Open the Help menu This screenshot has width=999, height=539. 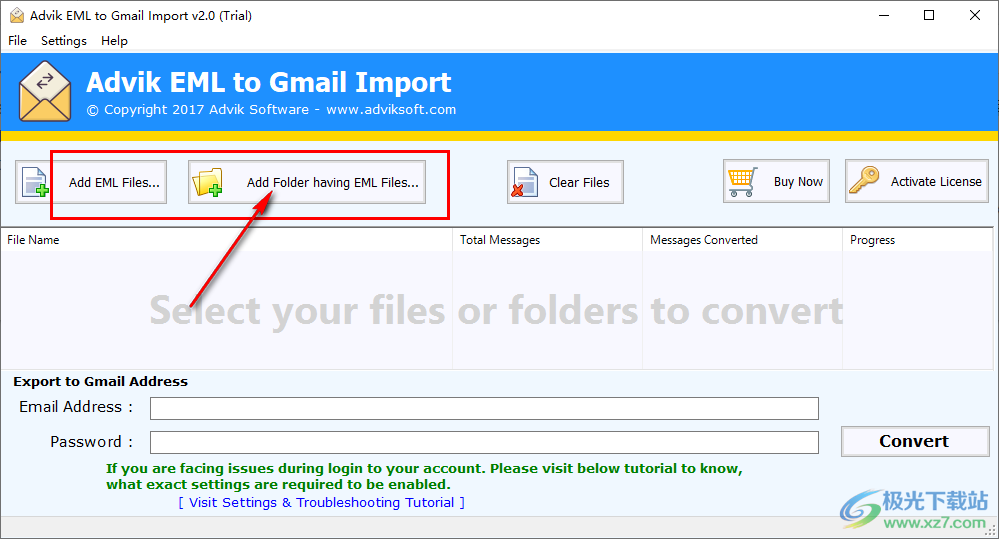pos(114,41)
